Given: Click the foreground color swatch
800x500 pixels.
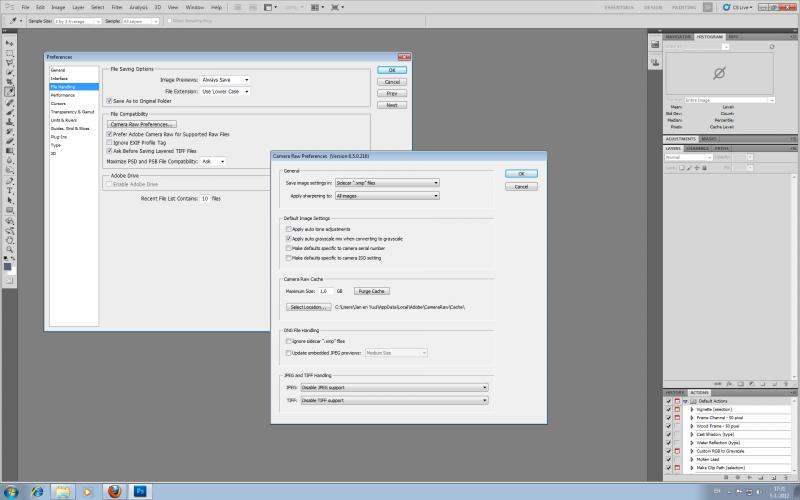Looking at the screenshot, I should click(7, 267).
